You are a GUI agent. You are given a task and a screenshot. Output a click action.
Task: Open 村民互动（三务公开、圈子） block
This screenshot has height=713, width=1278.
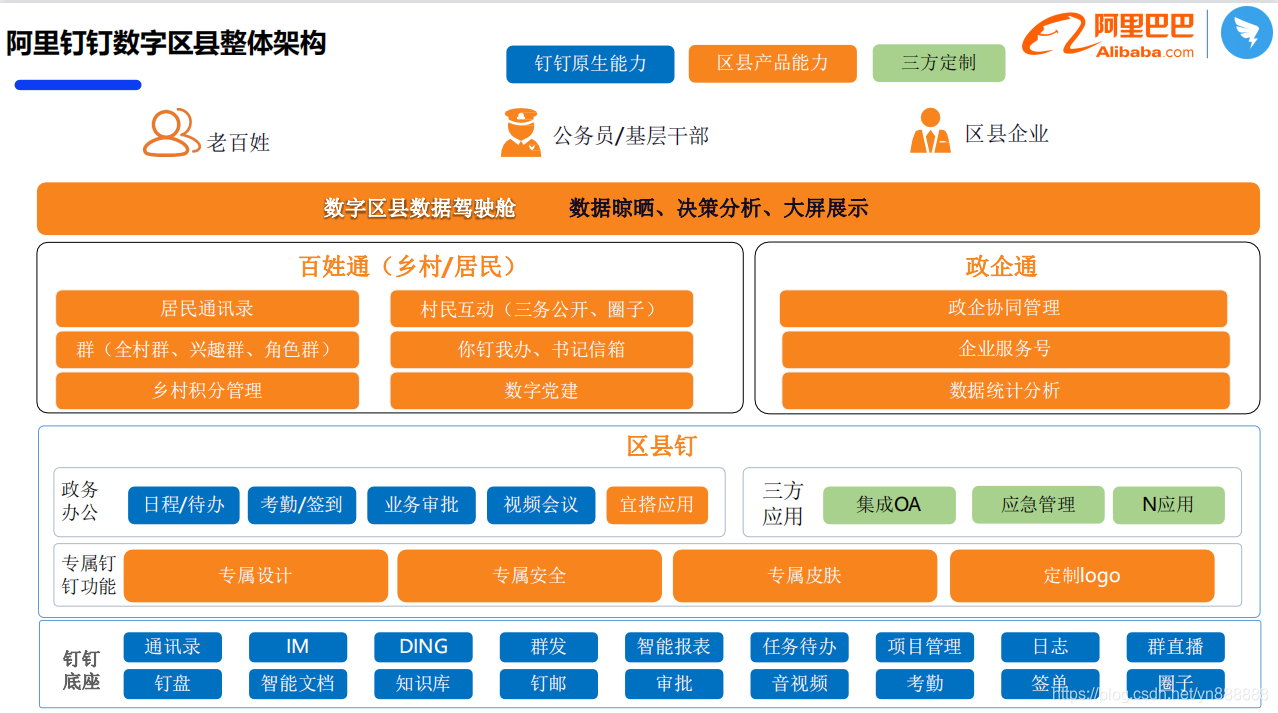point(541,309)
